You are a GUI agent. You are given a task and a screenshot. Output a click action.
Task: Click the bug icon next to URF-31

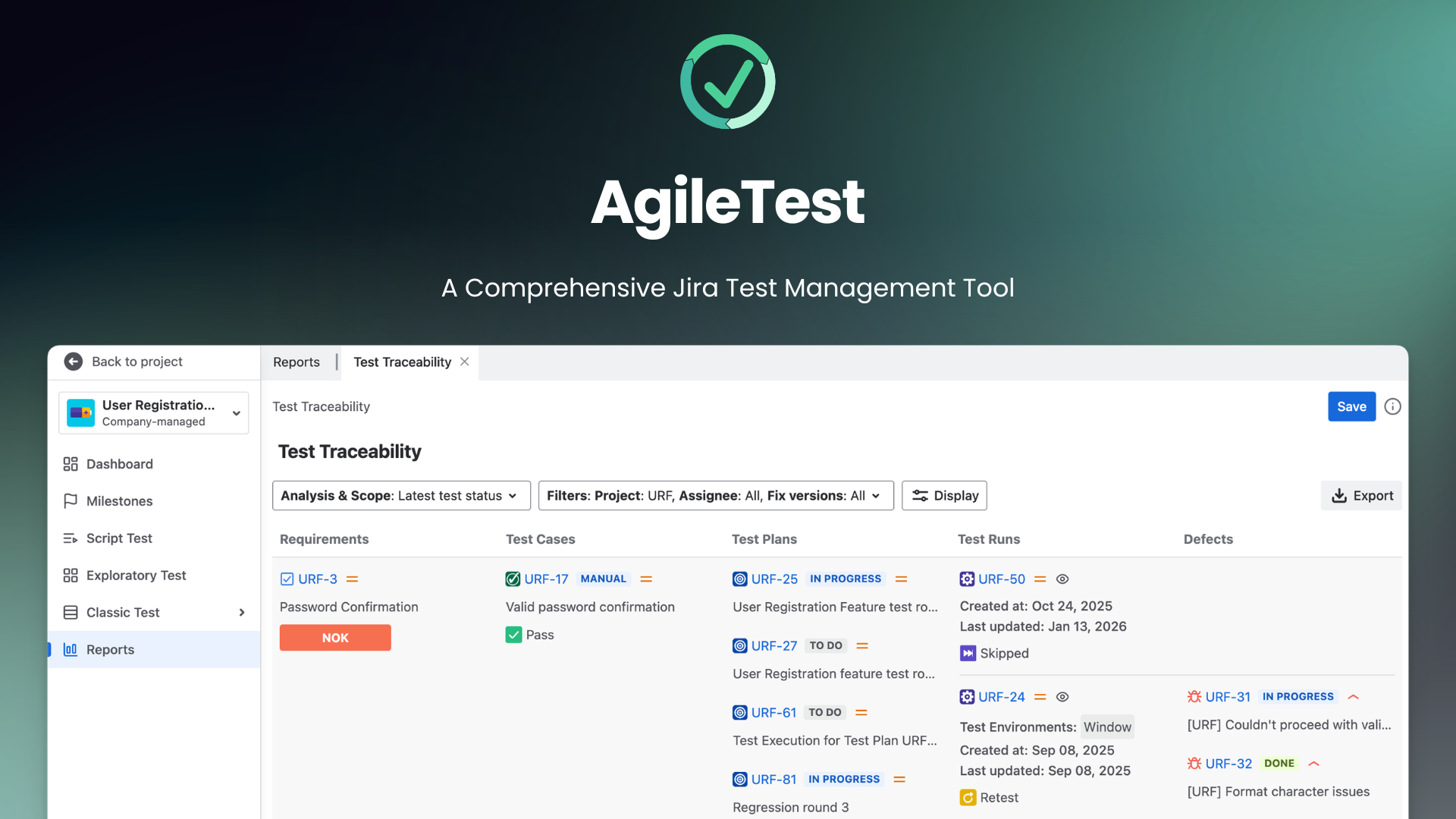(1194, 696)
